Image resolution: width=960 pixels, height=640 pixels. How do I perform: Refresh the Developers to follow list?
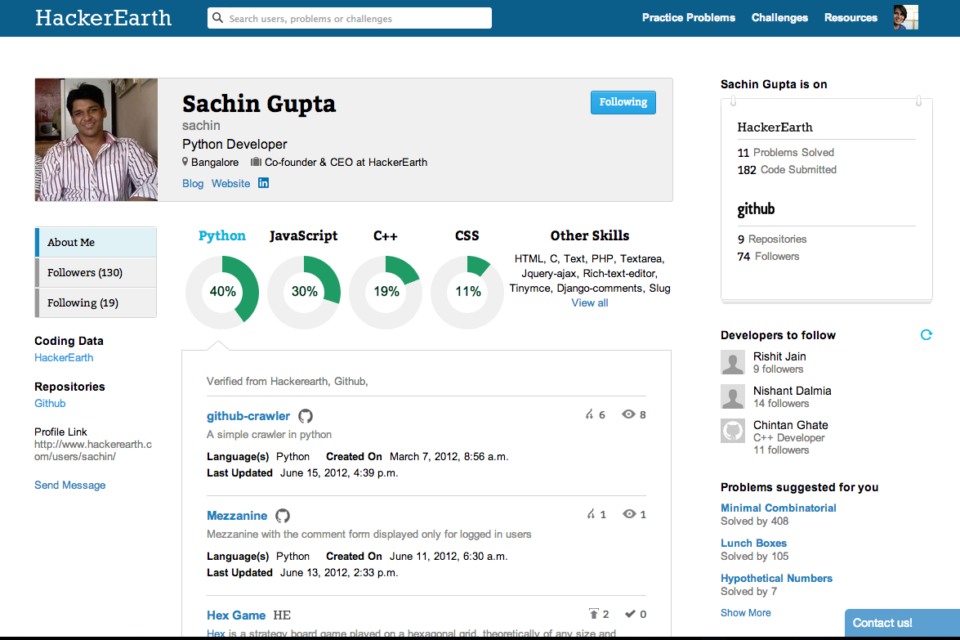[926, 335]
